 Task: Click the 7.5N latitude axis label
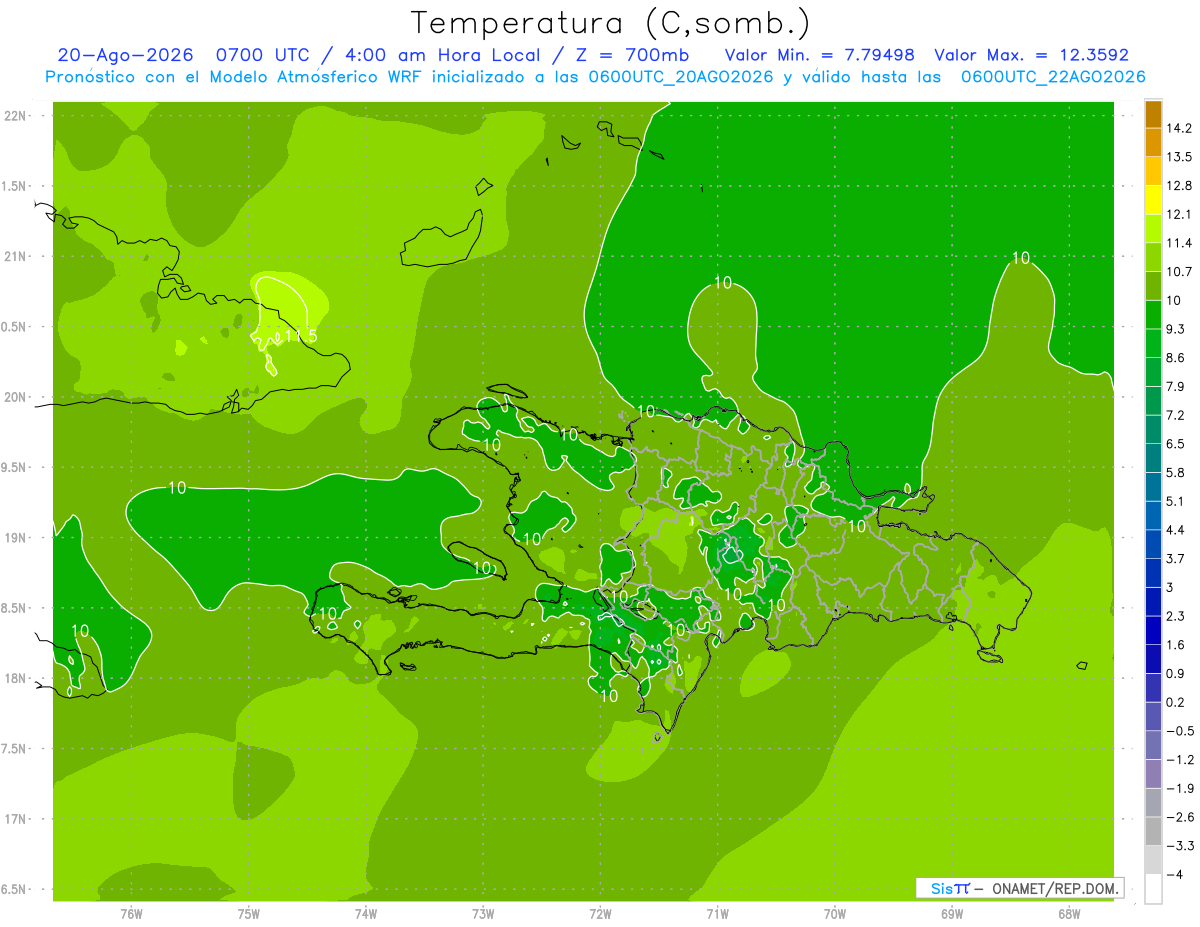coord(15,749)
